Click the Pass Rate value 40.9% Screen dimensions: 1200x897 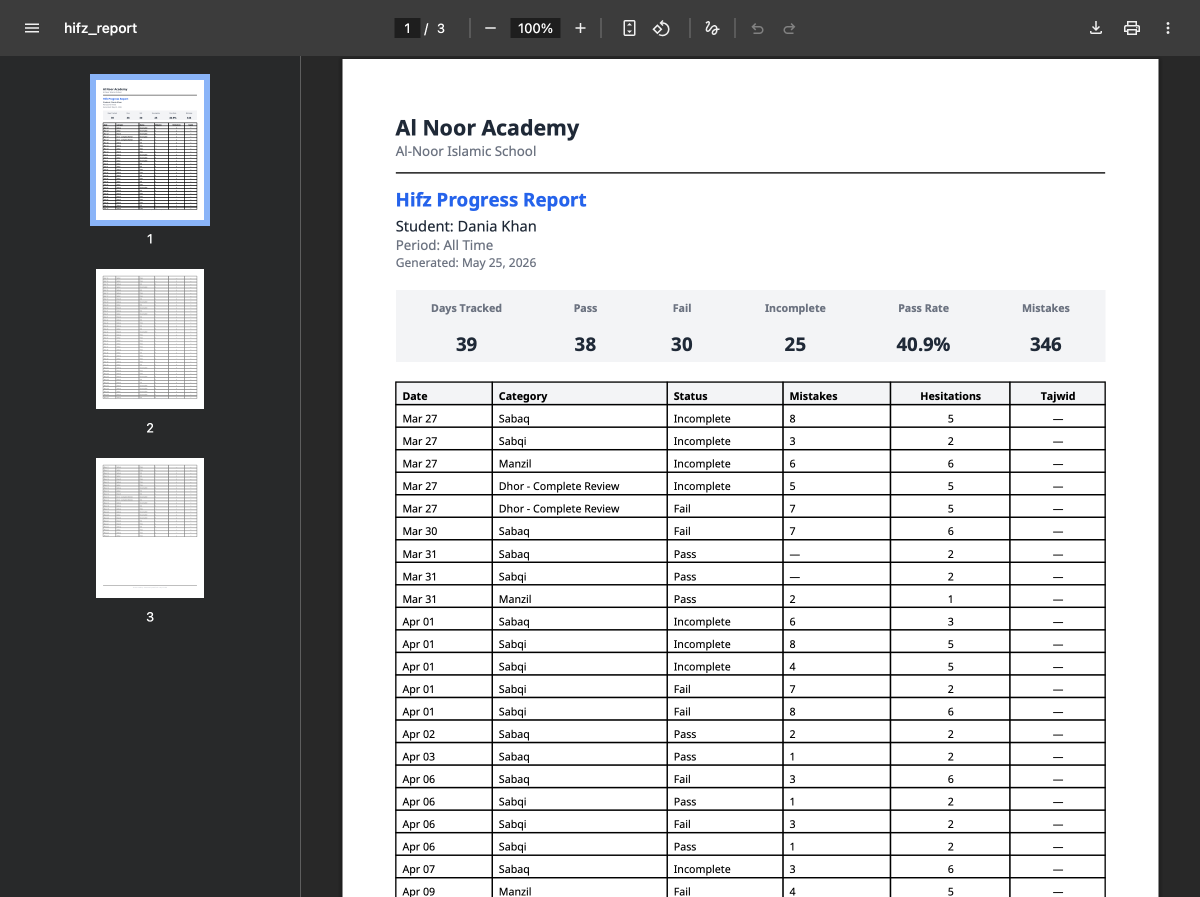(923, 344)
